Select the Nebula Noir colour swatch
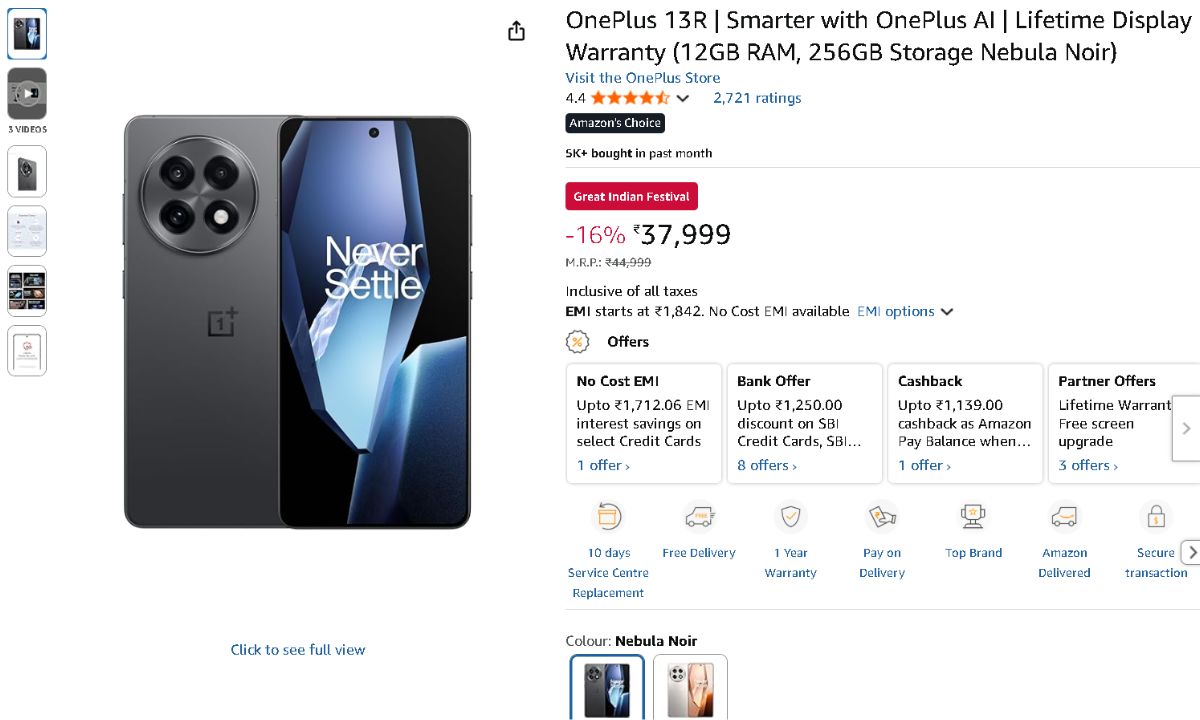This screenshot has height=720, width=1200. point(607,687)
